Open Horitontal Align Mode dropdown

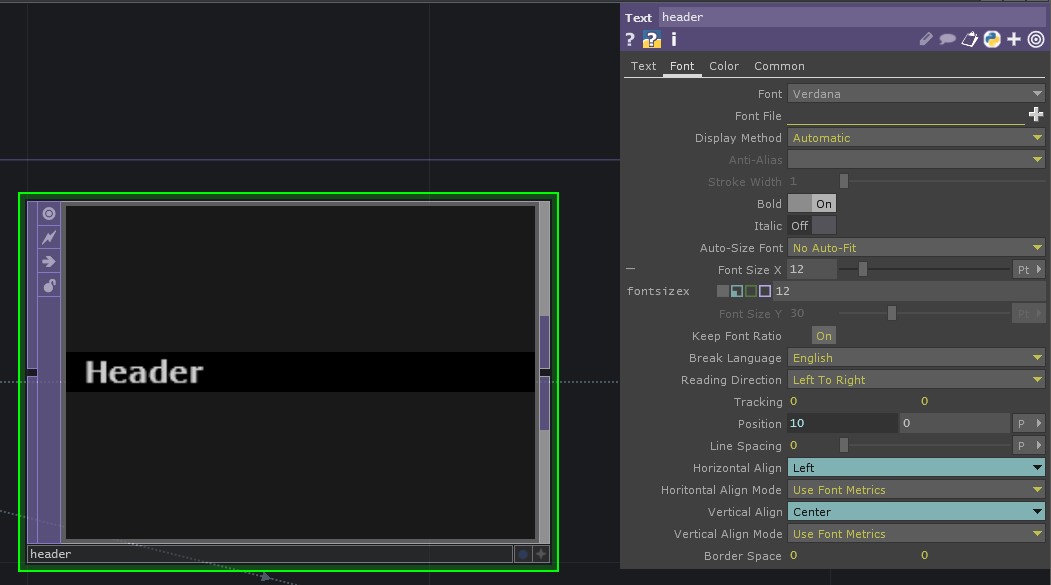coord(916,490)
